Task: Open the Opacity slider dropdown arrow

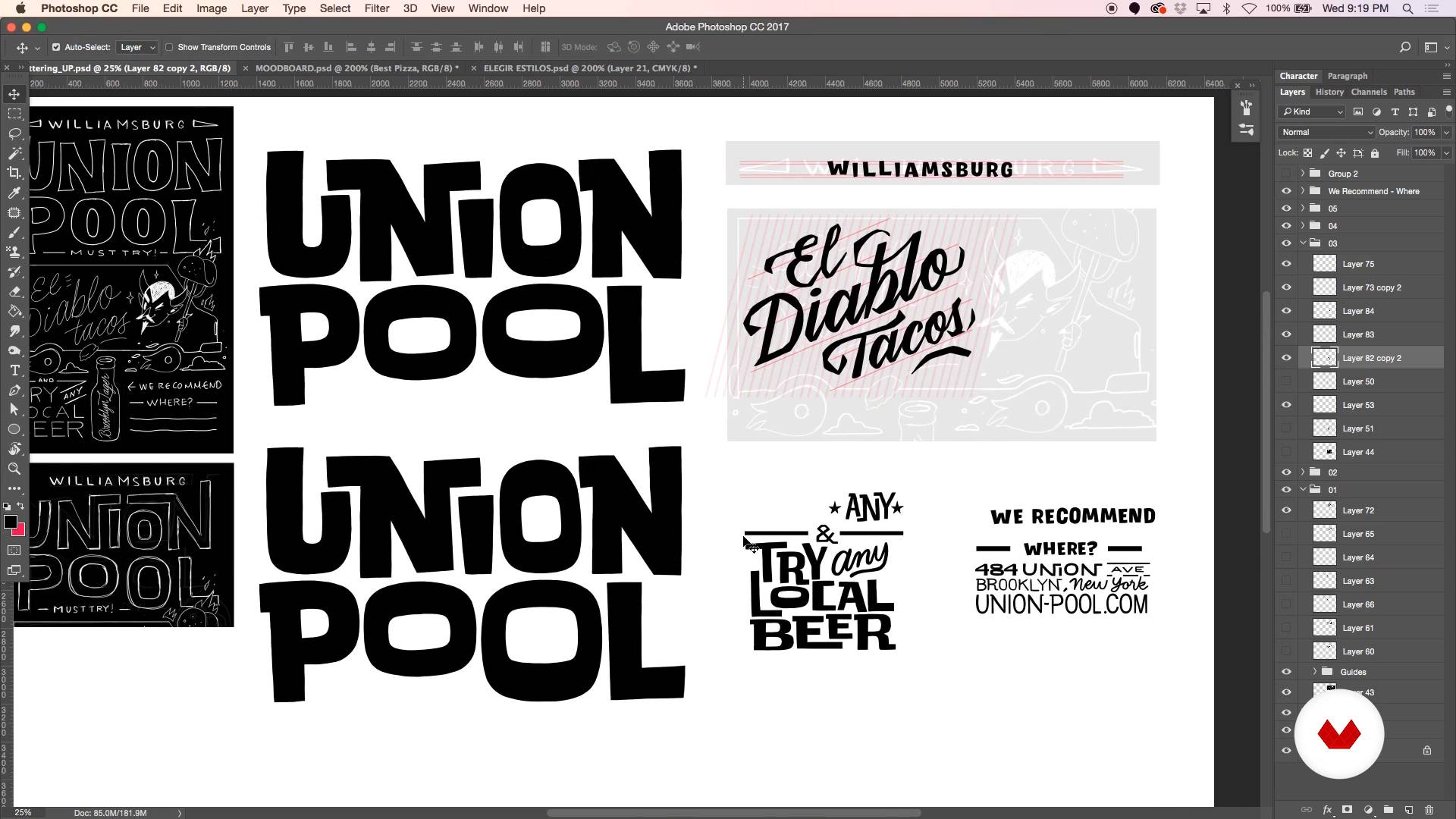Action: pos(1446,132)
